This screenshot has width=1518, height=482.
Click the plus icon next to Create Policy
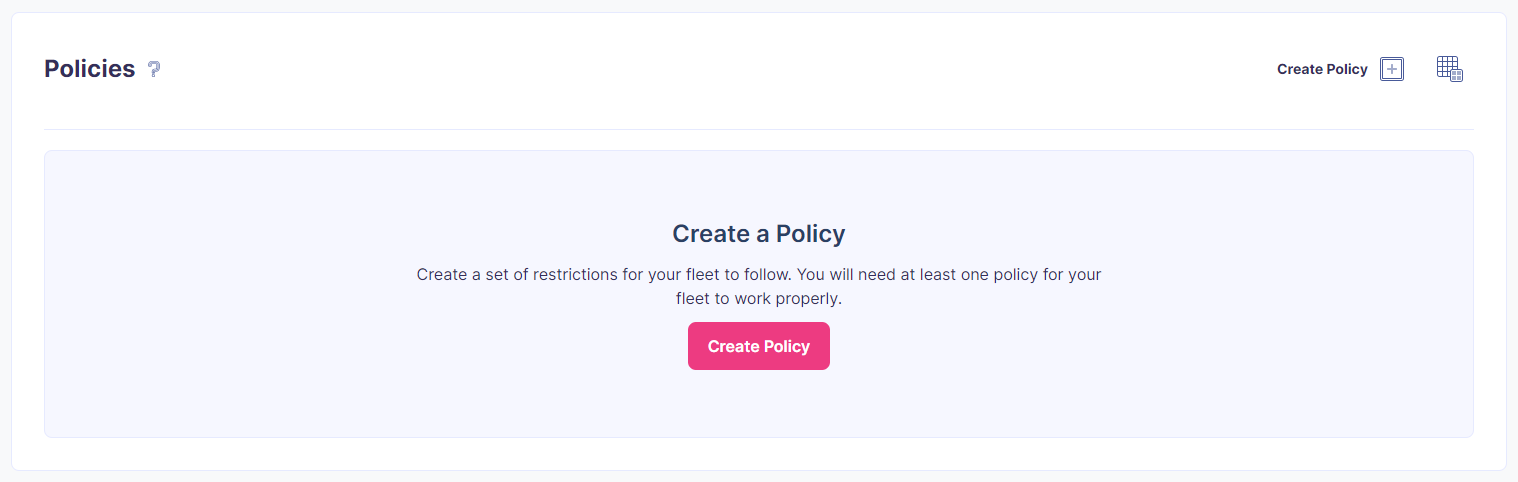tap(1391, 69)
